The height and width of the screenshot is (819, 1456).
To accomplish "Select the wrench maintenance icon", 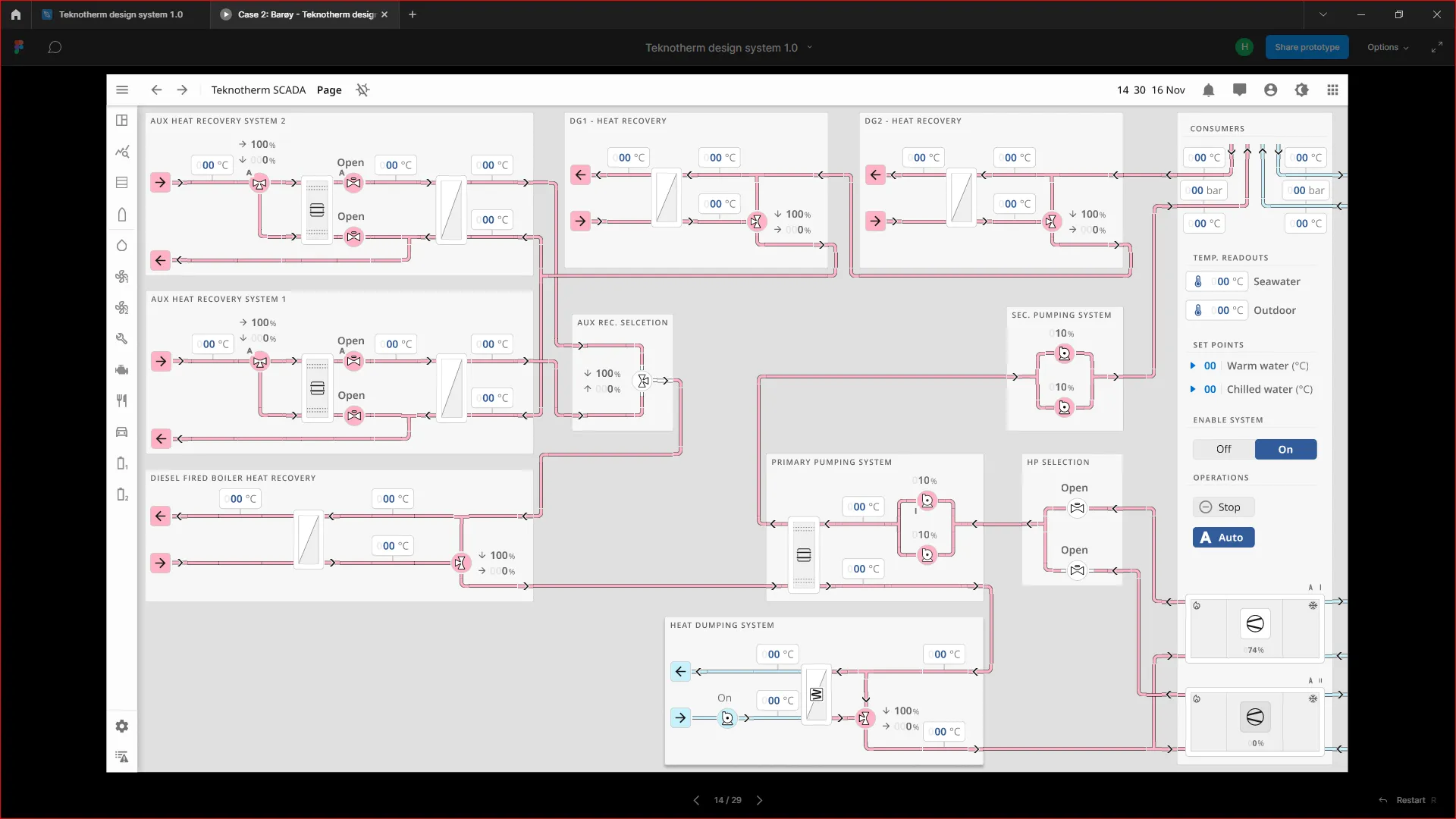I will pyautogui.click(x=121, y=338).
